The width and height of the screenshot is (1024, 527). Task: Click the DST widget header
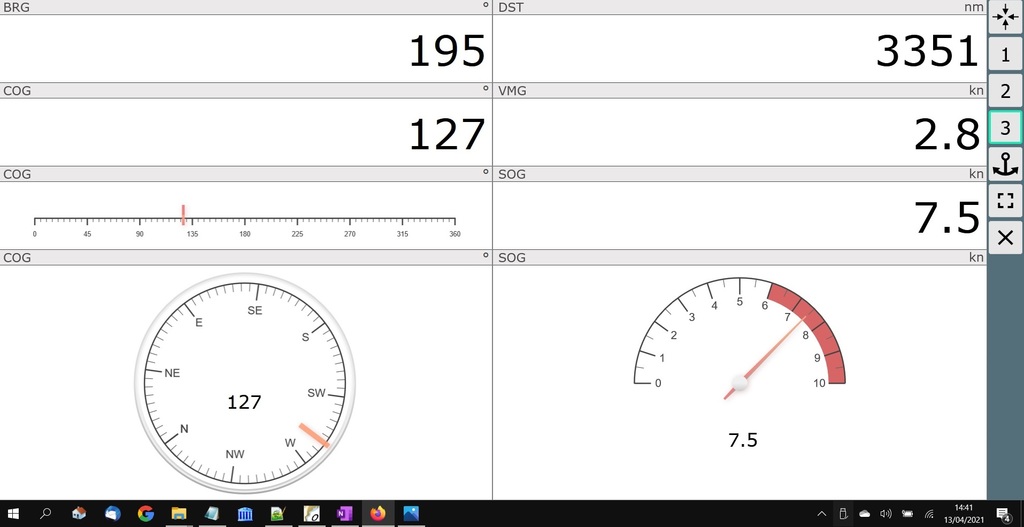739,7
